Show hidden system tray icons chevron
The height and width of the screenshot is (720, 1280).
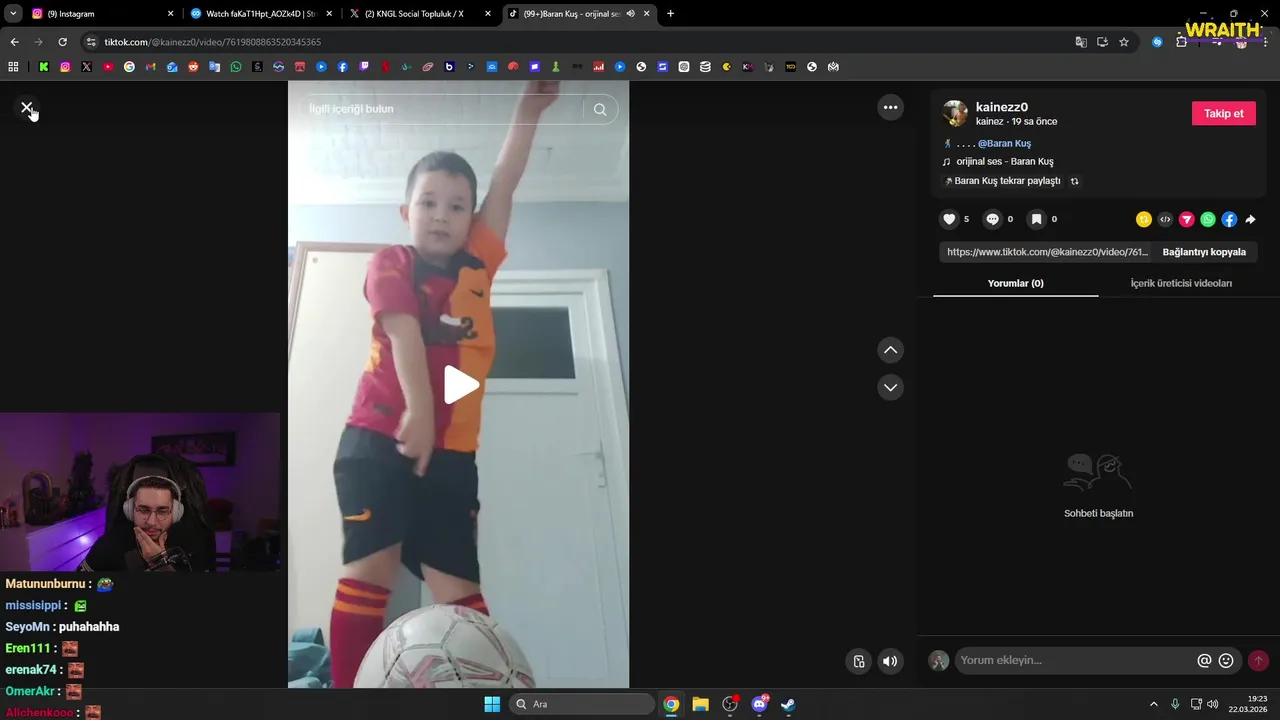pyautogui.click(x=1153, y=704)
